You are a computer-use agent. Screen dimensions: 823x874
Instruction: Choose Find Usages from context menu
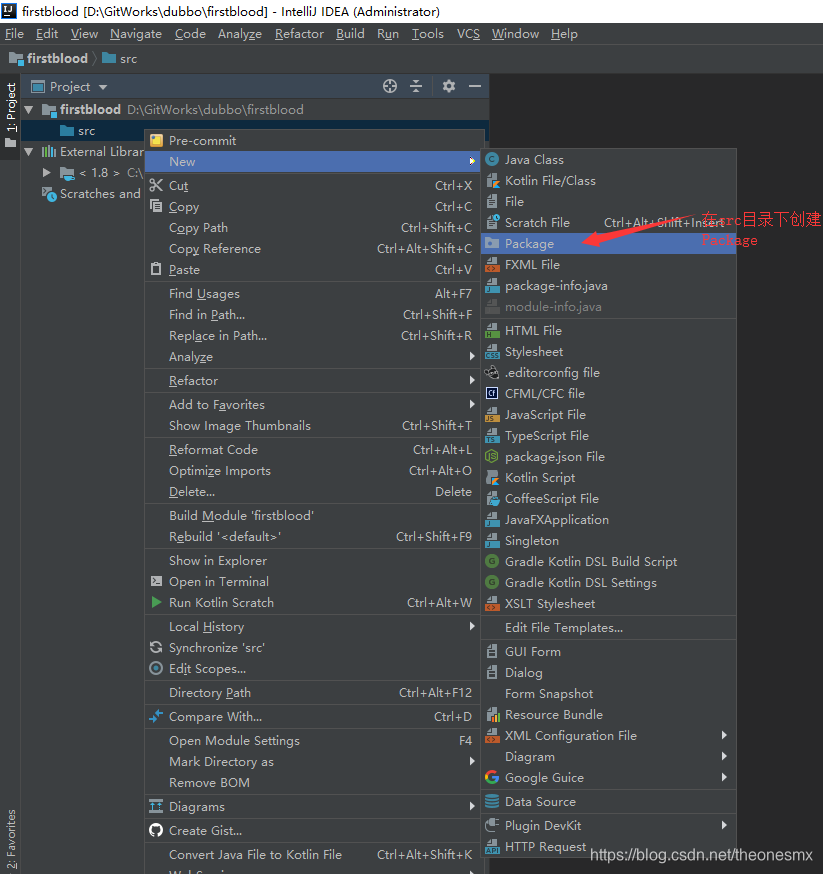pyautogui.click(x=312, y=293)
